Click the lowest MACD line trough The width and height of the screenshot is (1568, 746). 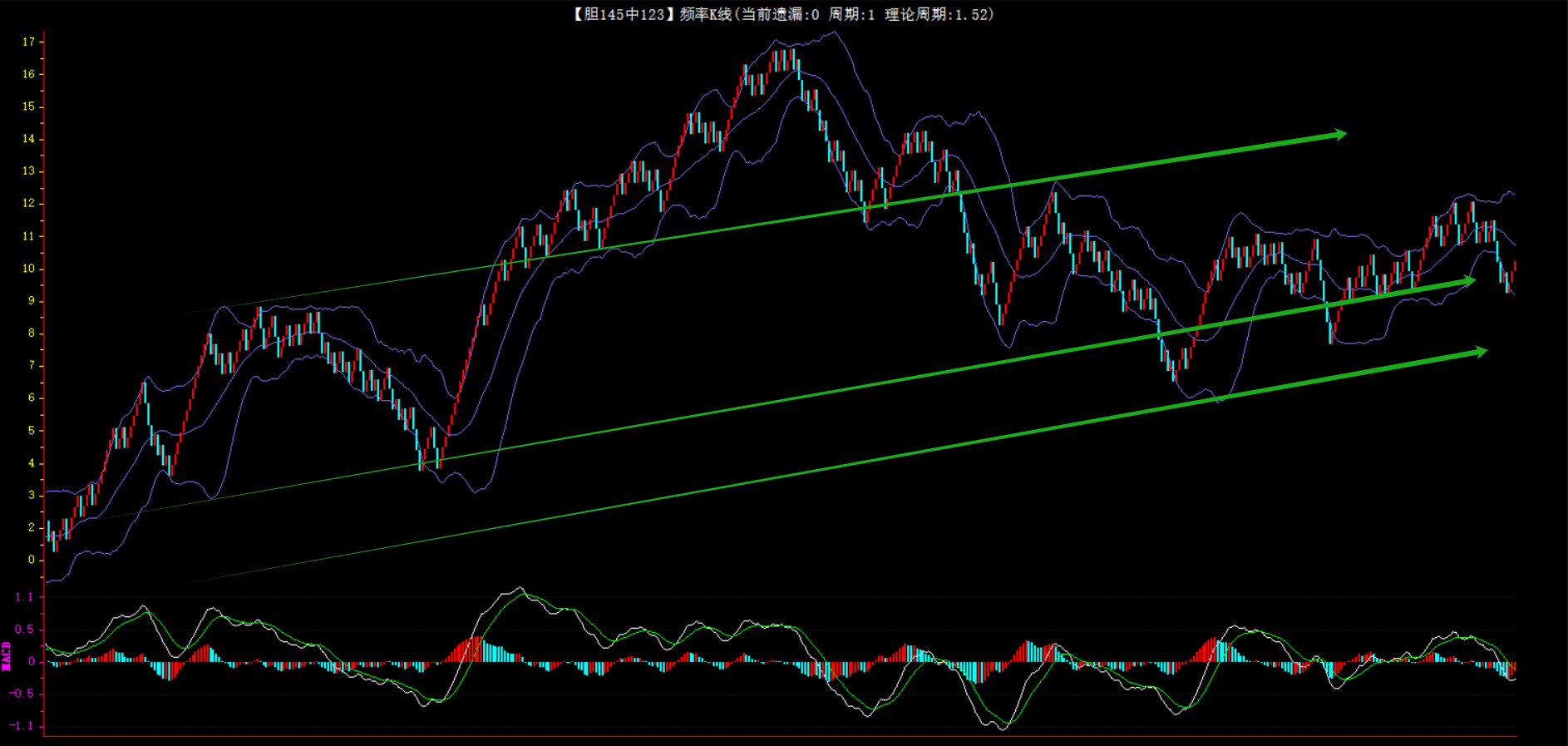[x=1002, y=729]
